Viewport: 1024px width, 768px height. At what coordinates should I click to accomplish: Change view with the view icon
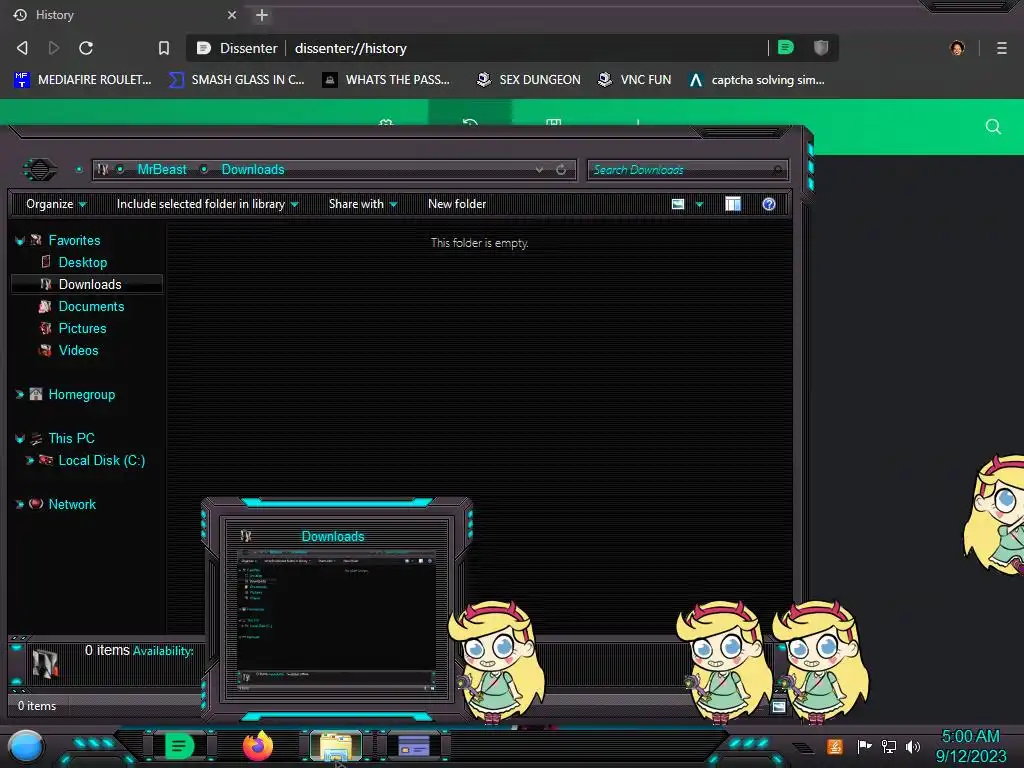coord(678,204)
